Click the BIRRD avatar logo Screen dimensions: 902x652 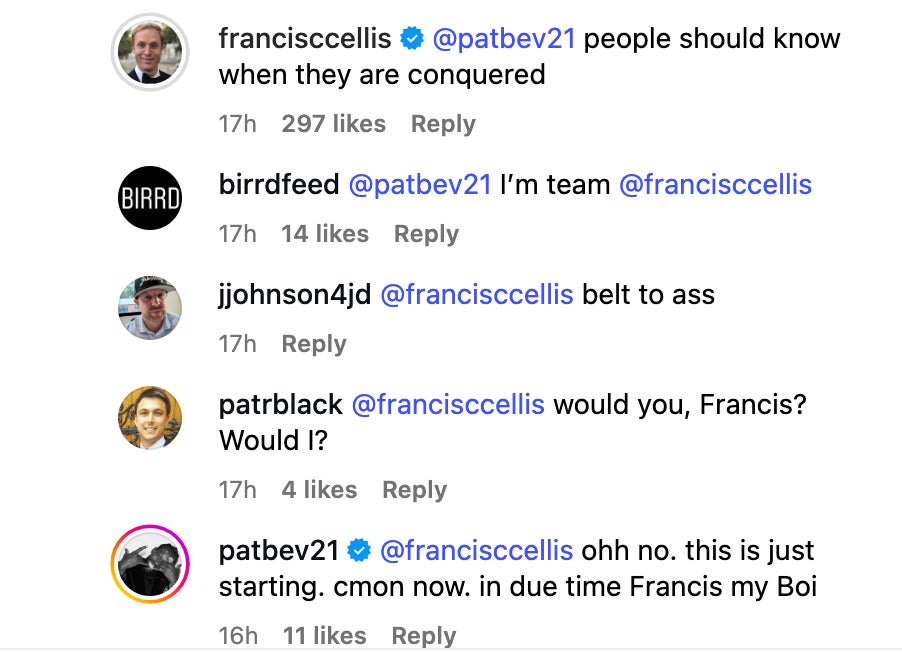150,197
